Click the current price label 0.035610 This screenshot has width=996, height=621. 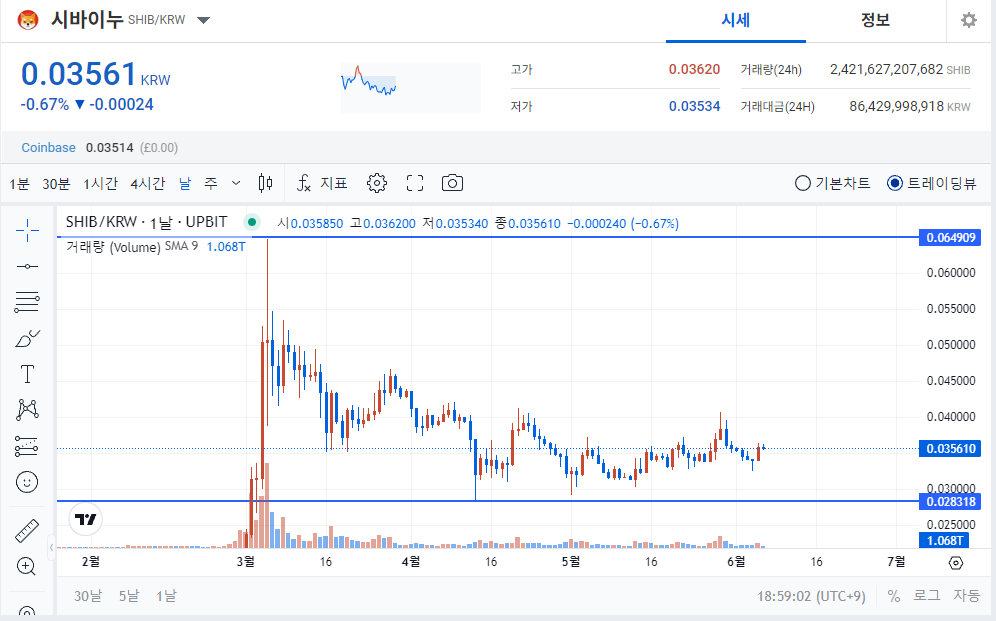(950, 449)
